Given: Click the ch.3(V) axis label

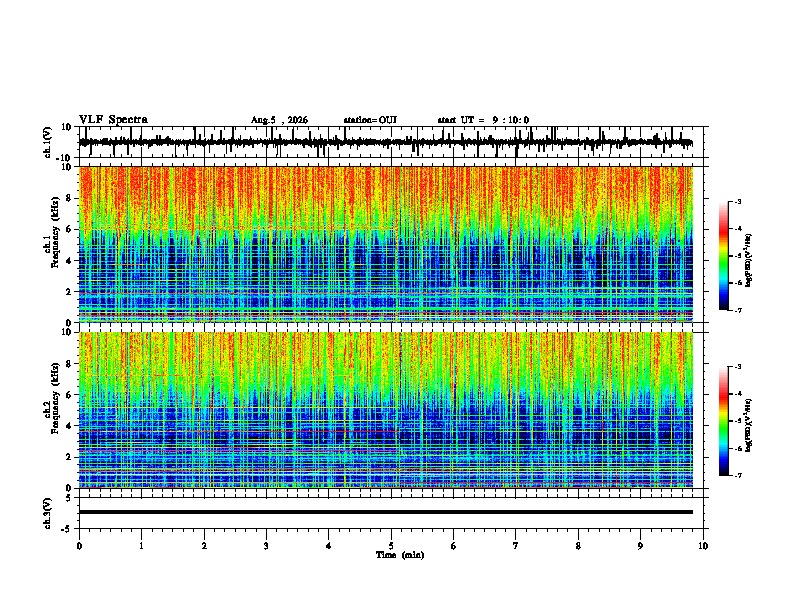Looking at the screenshot, I should tap(48, 513).
